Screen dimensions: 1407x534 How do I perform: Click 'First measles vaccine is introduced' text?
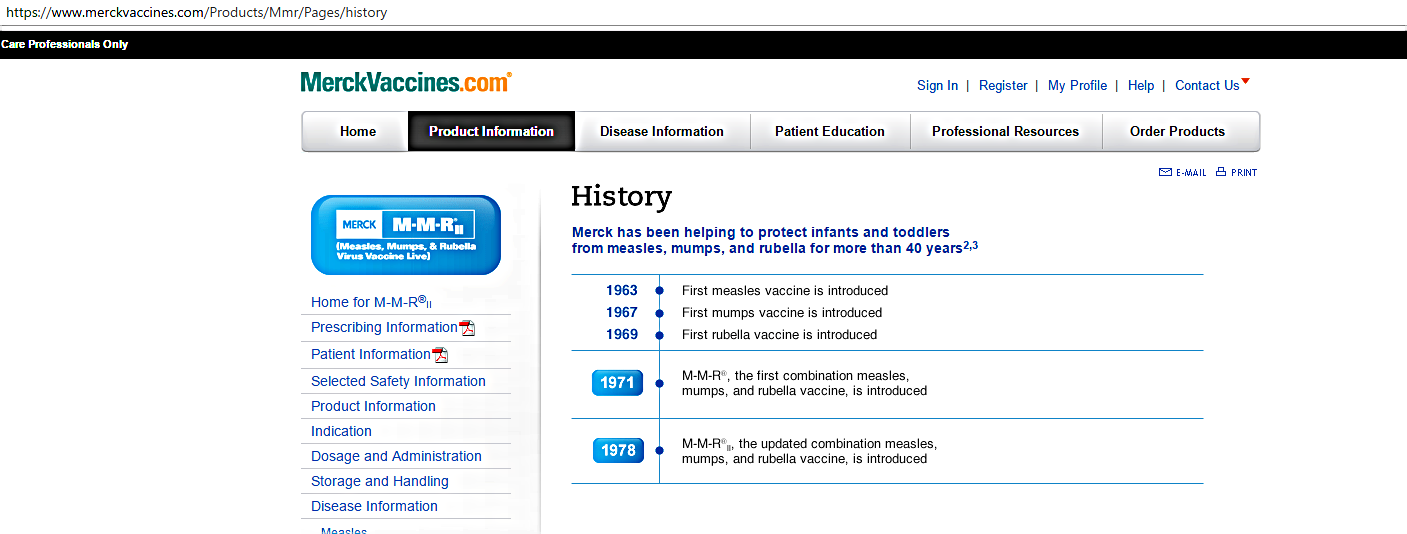click(785, 291)
